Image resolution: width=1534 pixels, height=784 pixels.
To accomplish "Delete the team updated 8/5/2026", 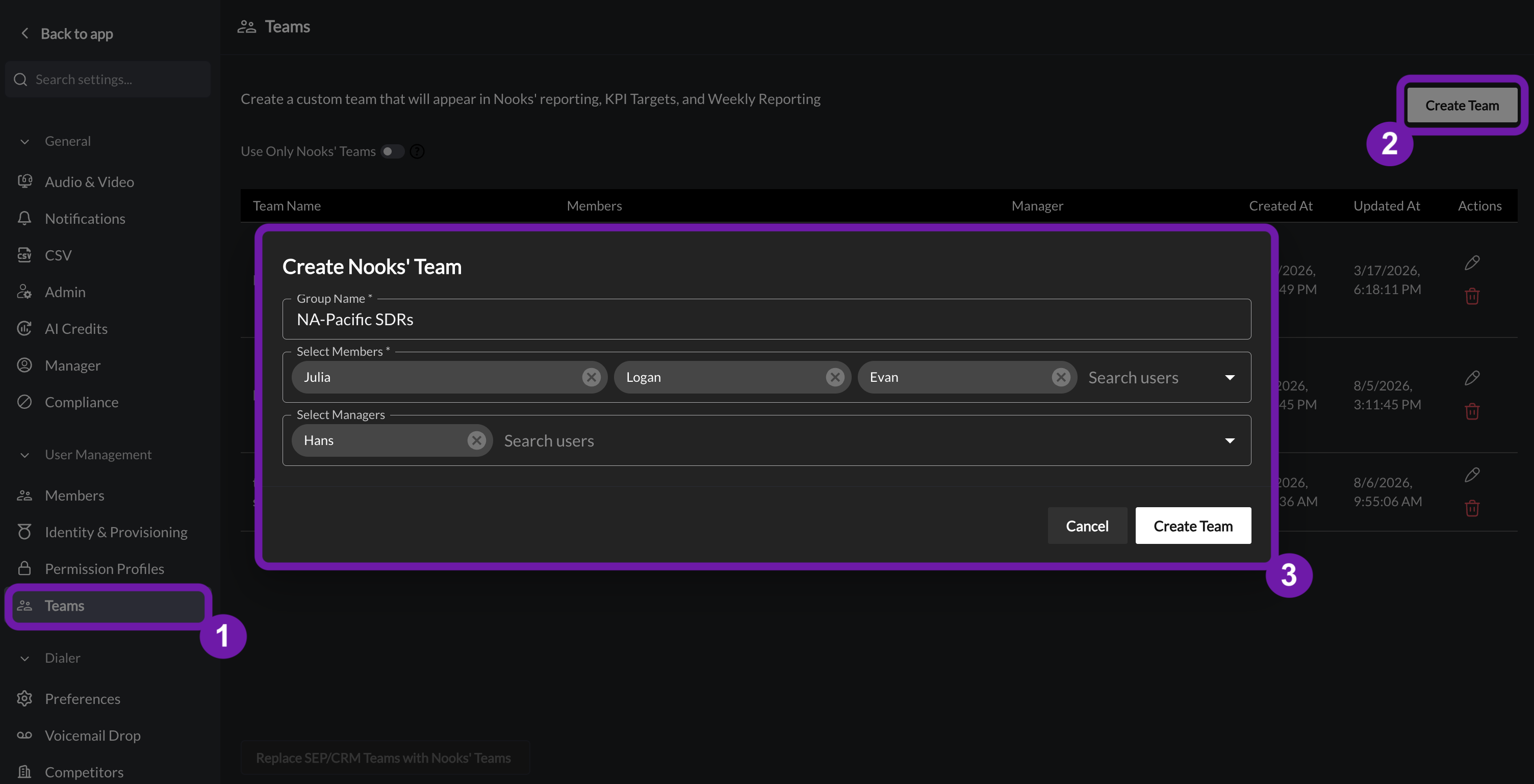I will pyautogui.click(x=1471, y=411).
